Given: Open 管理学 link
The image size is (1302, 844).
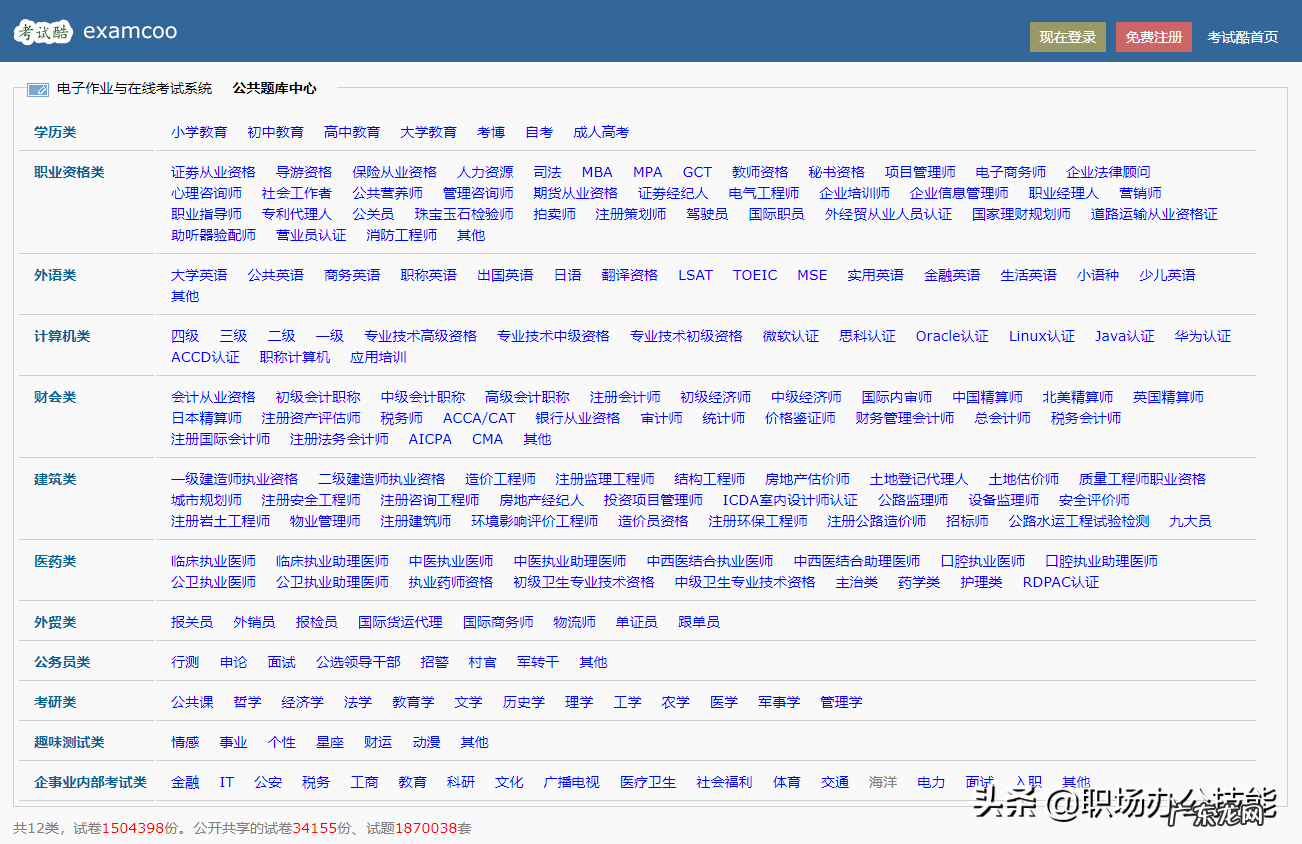Looking at the screenshot, I should pyautogui.click(x=841, y=702).
